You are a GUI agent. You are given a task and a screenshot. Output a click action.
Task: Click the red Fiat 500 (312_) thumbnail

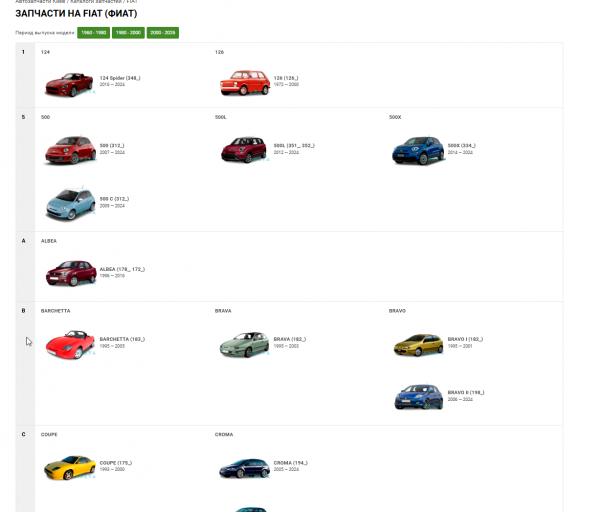pyautogui.click(x=70, y=150)
